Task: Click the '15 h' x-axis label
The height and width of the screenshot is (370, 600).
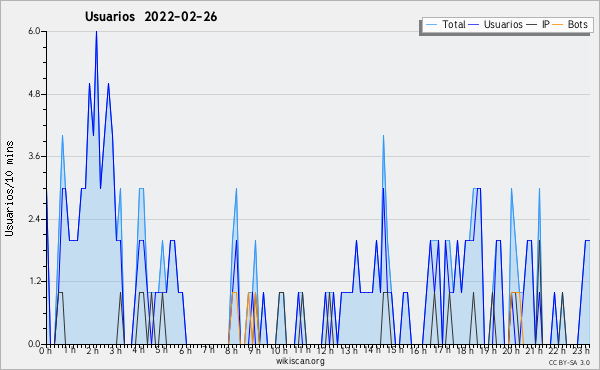Action: coord(395,350)
